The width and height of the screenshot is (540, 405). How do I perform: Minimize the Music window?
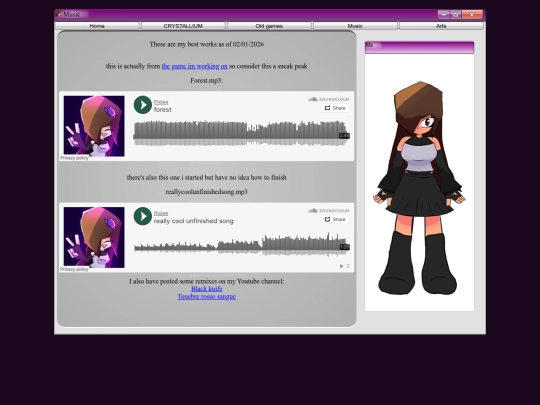[444, 14]
